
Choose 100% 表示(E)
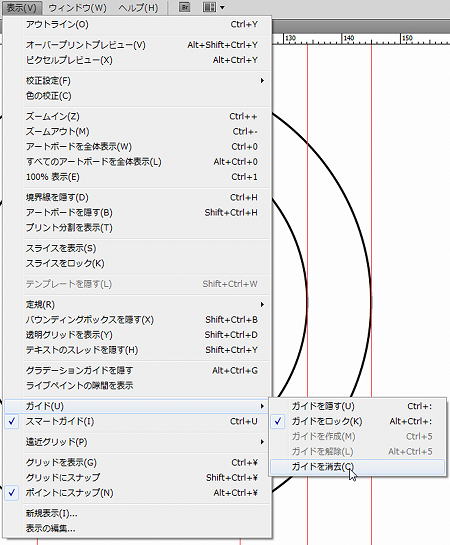click(x=138, y=177)
